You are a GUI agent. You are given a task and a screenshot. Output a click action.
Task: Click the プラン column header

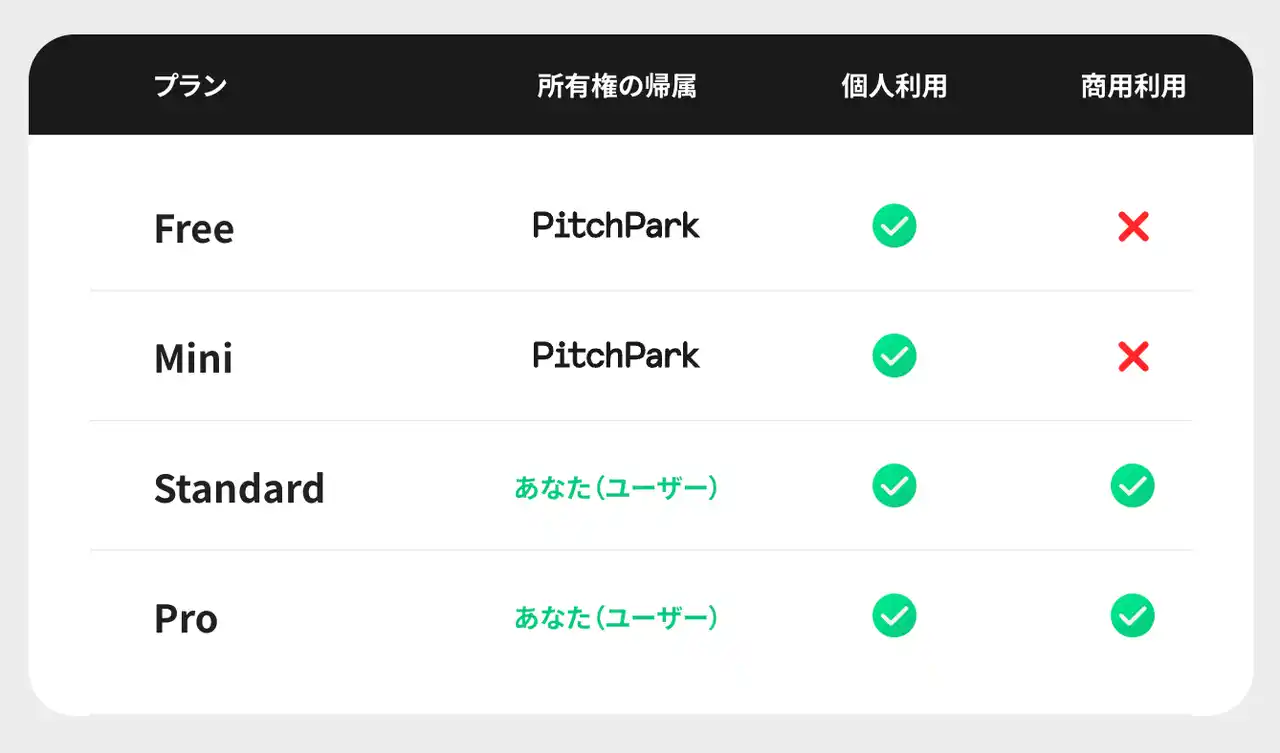(x=190, y=86)
